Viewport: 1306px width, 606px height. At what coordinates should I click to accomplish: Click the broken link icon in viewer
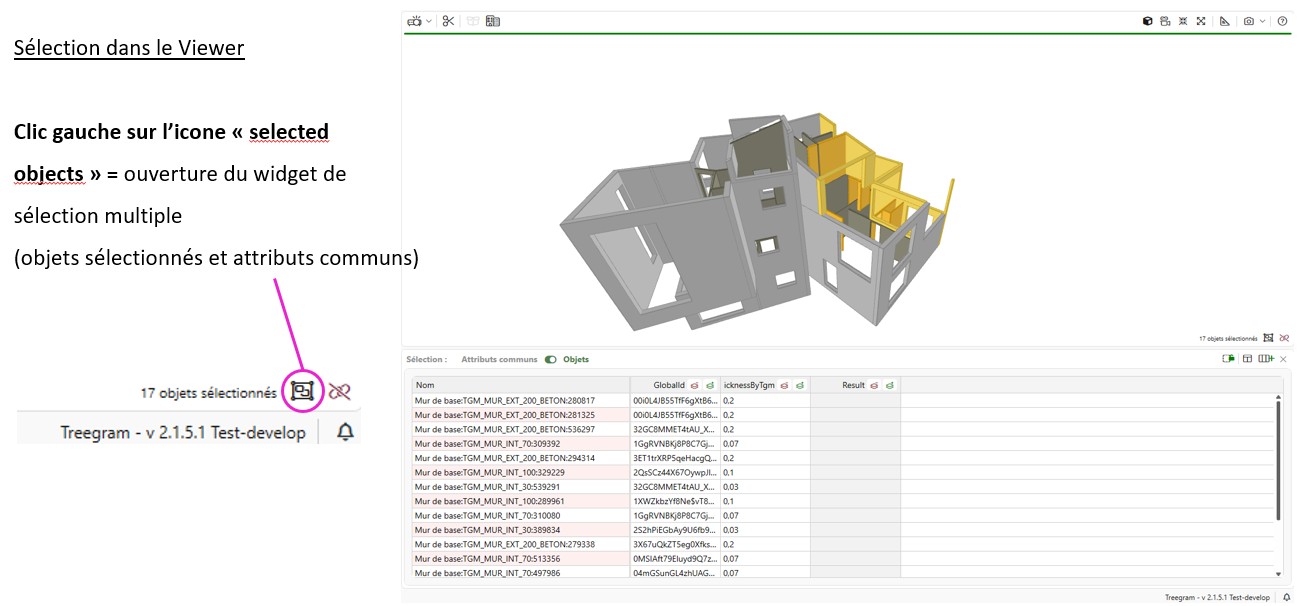[x=1284, y=338]
